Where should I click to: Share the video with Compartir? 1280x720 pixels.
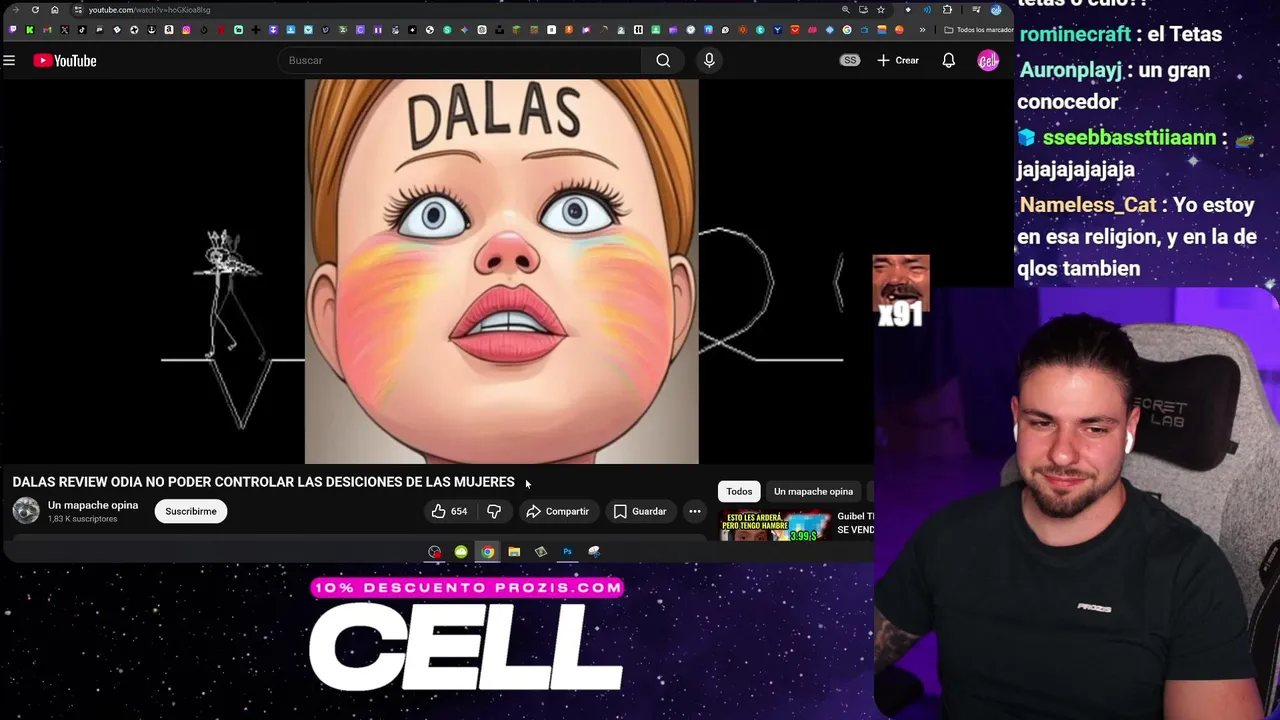click(x=558, y=511)
